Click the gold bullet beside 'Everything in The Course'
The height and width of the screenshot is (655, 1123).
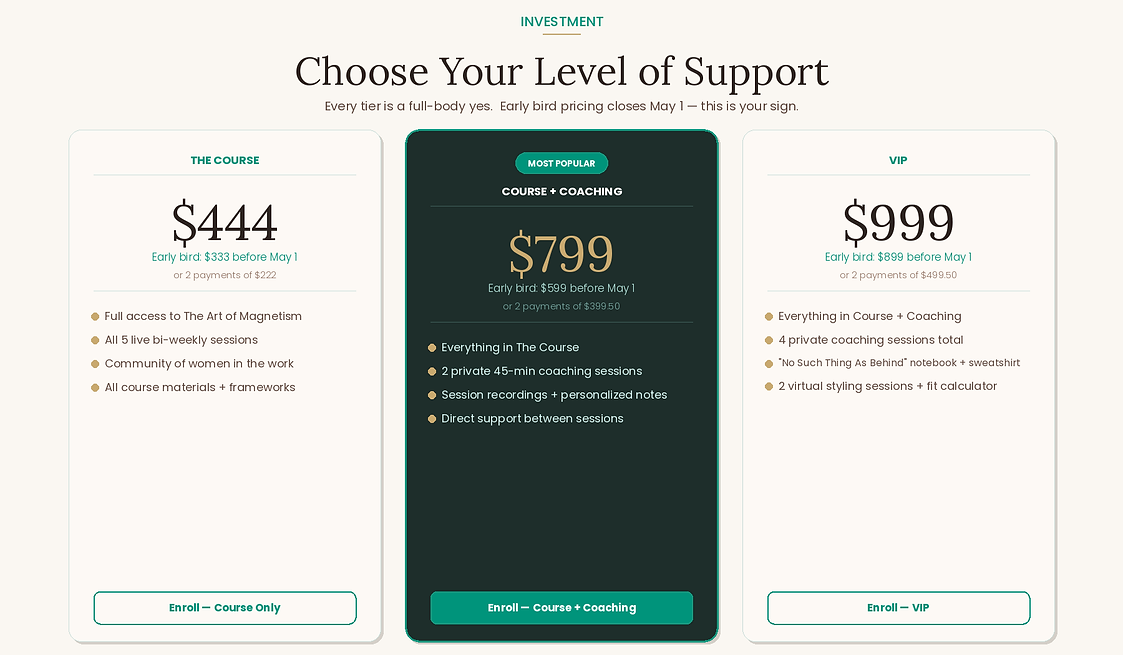pos(432,348)
